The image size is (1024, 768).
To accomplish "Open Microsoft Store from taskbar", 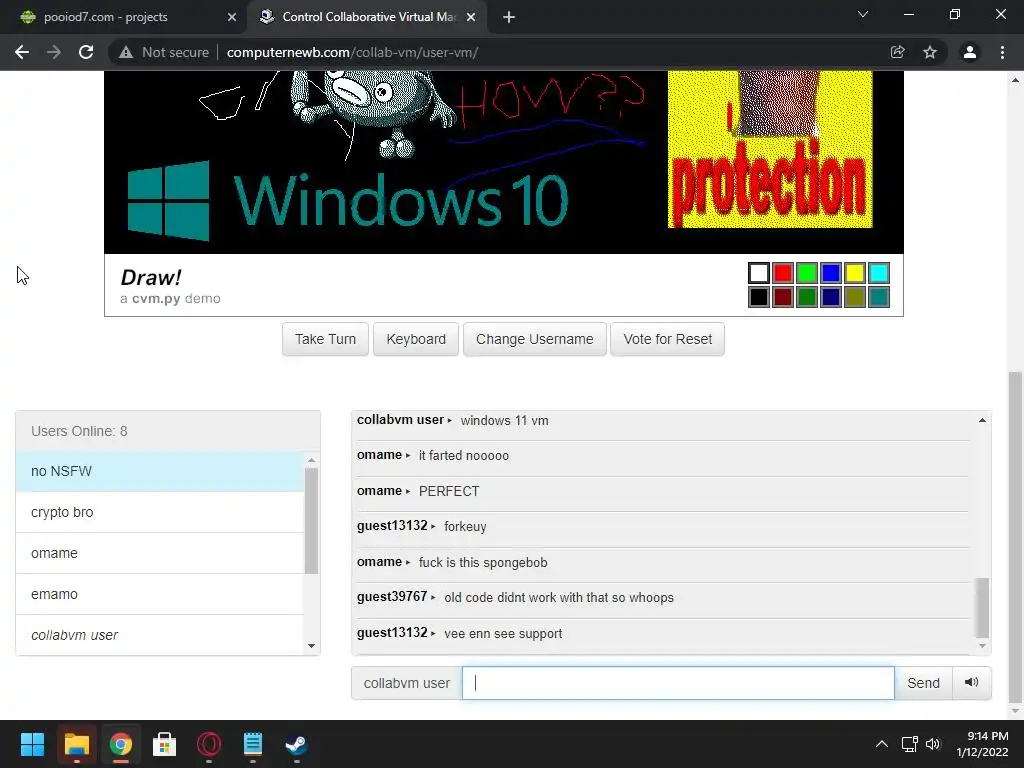I will tap(165, 744).
